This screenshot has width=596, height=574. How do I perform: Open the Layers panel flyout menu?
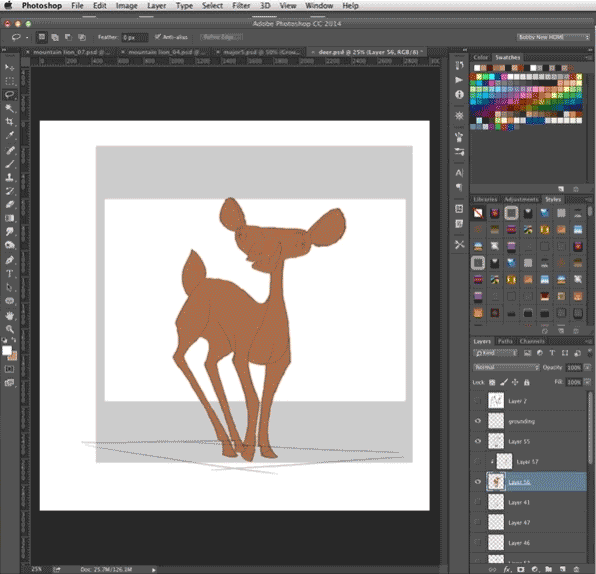(589, 341)
